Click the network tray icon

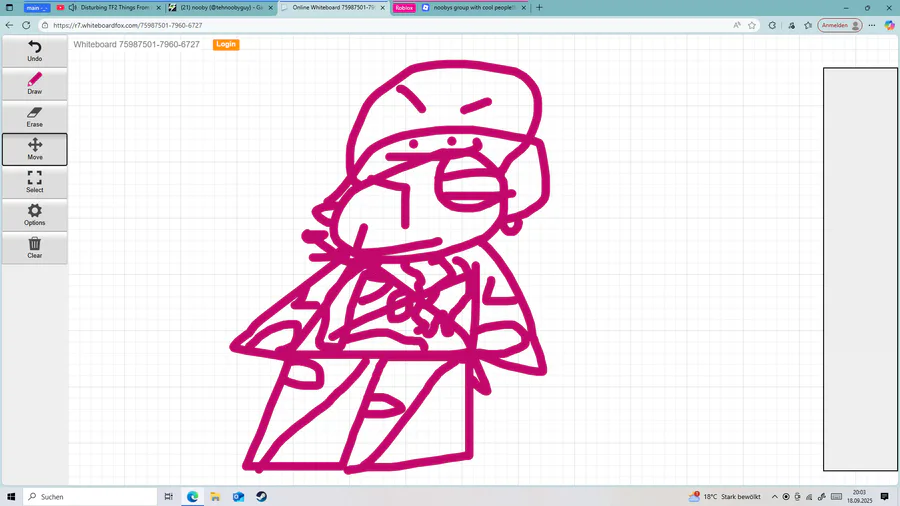[809, 497]
